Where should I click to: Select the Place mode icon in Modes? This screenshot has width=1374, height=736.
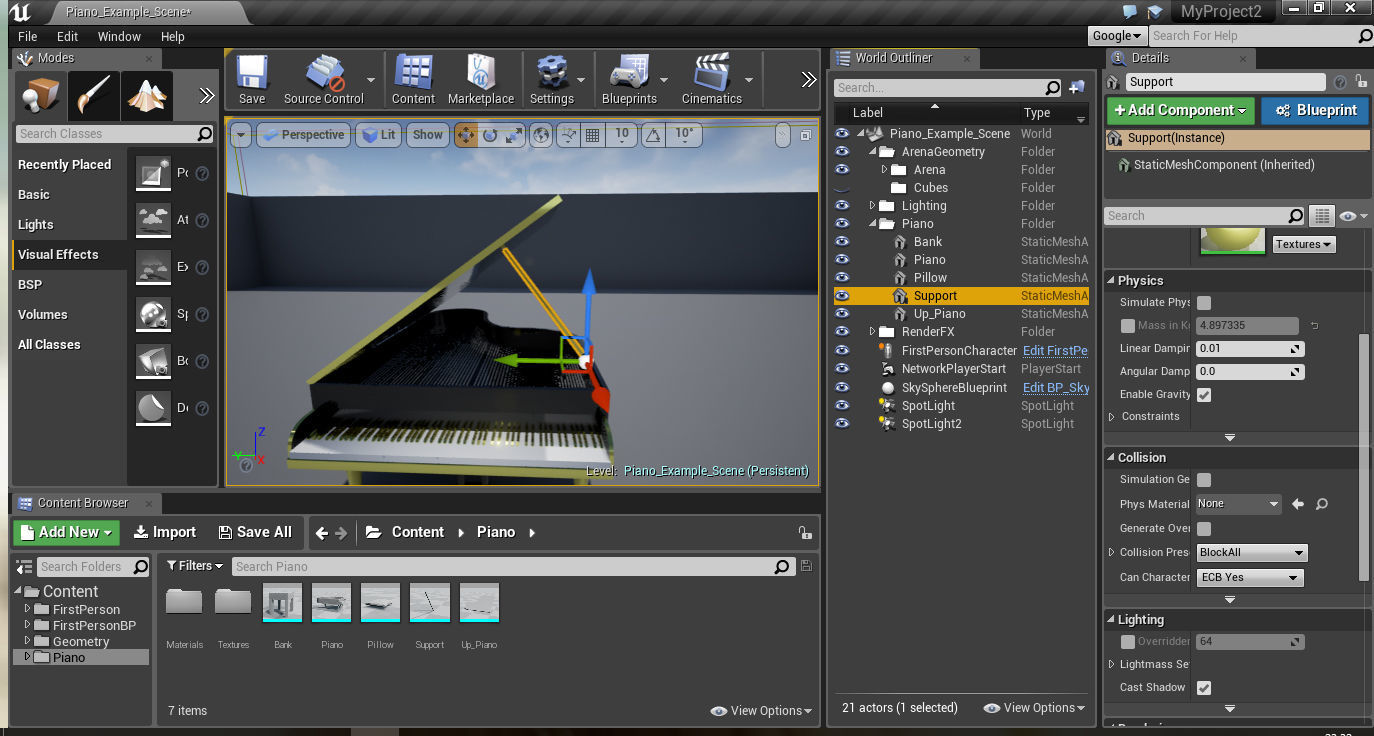[x=41, y=96]
